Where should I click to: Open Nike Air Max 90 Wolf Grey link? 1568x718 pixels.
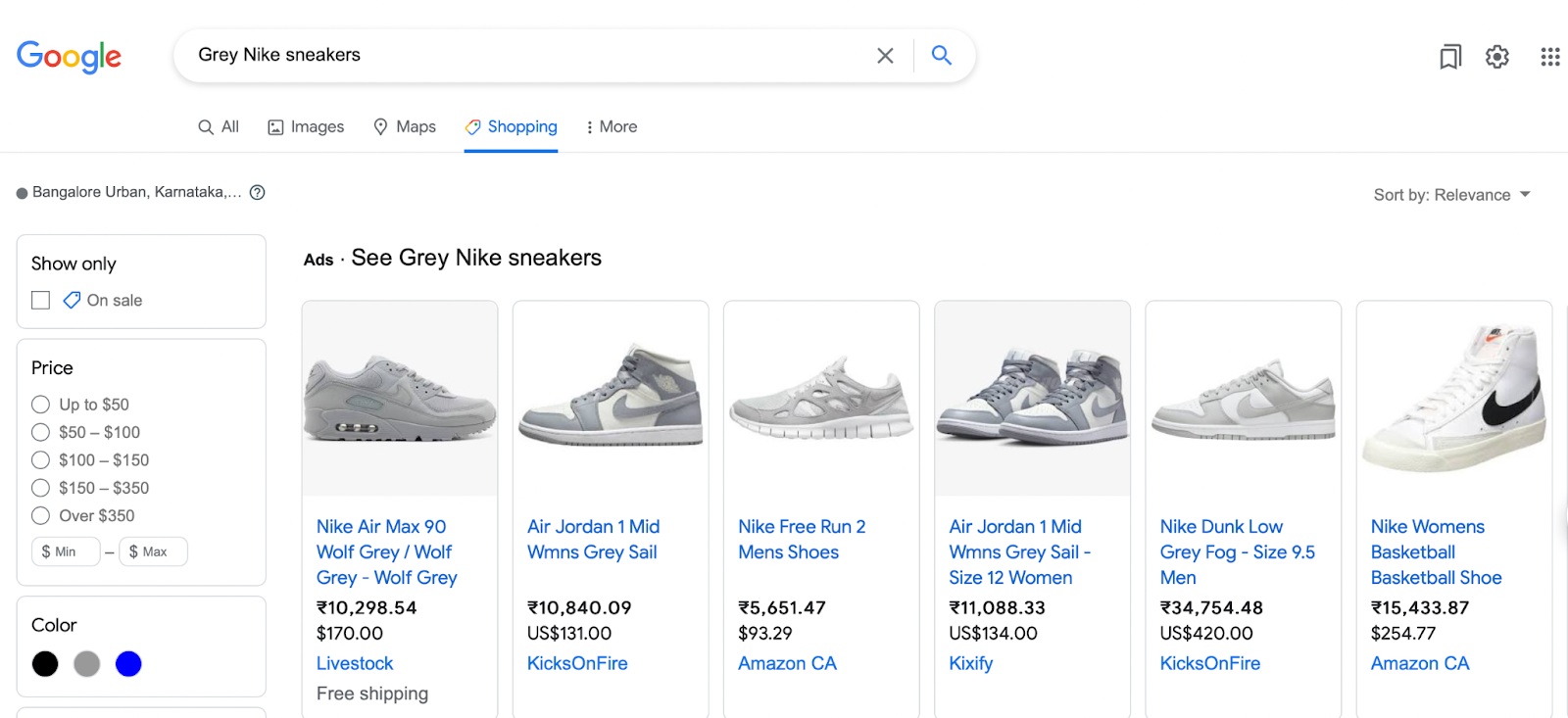[x=387, y=552]
